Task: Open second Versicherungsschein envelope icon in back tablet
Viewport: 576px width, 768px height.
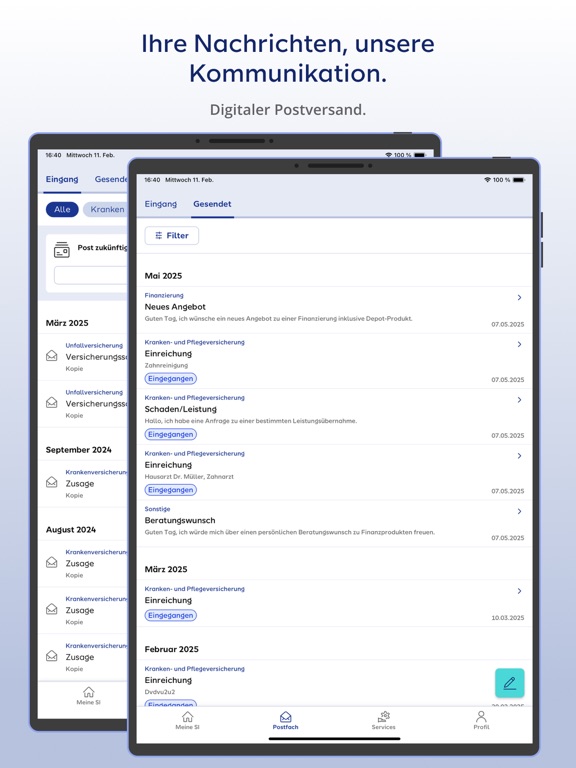Action: click(x=51, y=402)
